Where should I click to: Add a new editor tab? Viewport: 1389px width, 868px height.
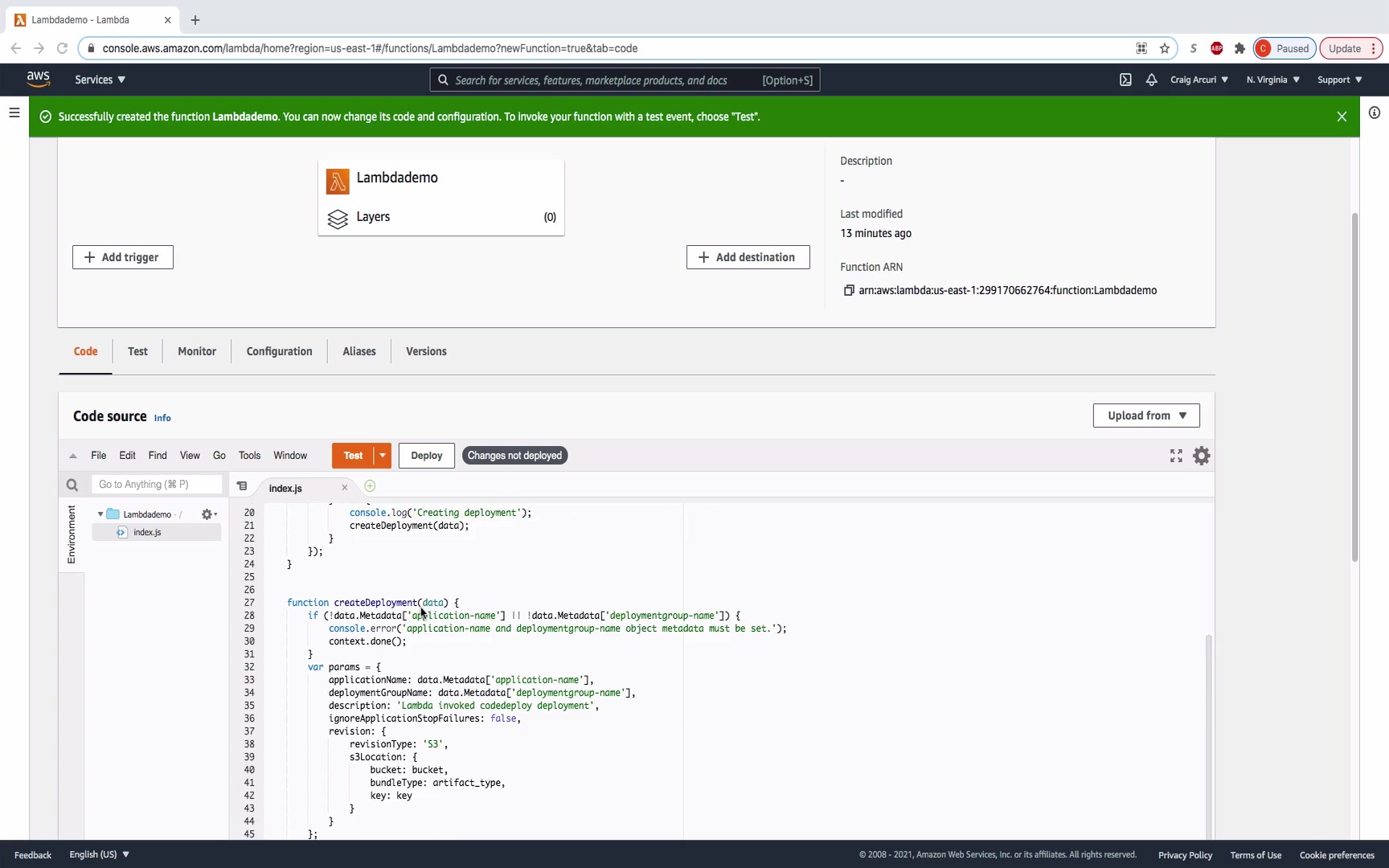pyautogui.click(x=370, y=486)
